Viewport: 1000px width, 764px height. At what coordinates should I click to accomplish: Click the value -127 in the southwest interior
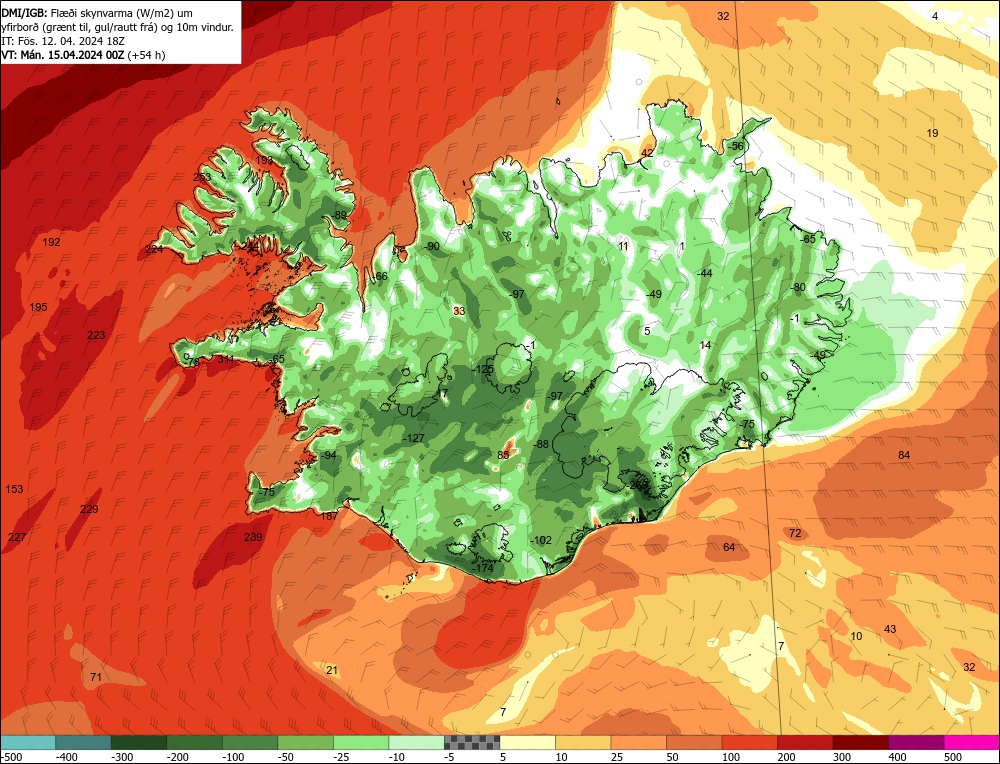point(414,437)
